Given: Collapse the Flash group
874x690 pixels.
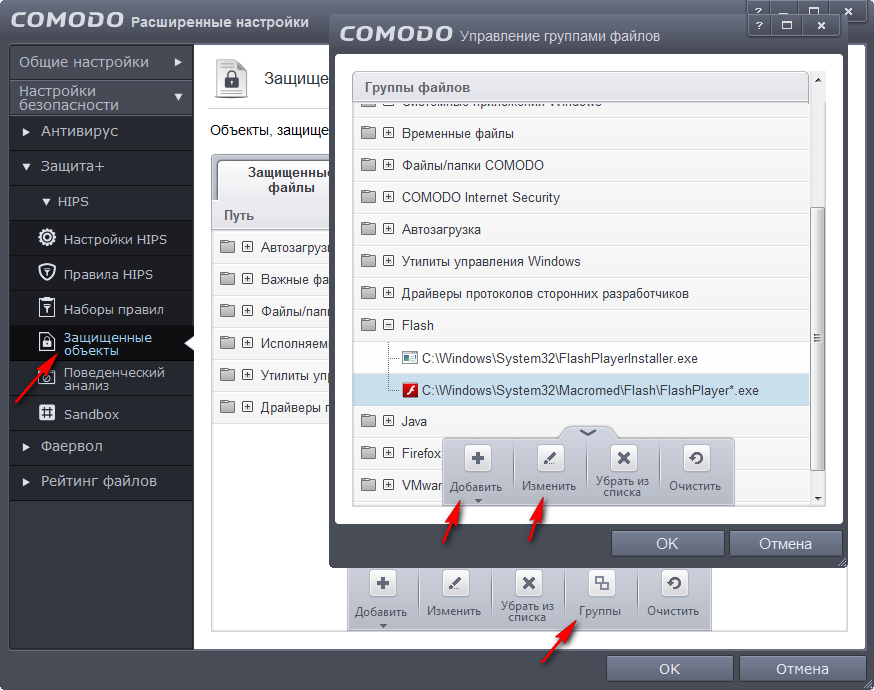Looking at the screenshot, I should 389,325.
